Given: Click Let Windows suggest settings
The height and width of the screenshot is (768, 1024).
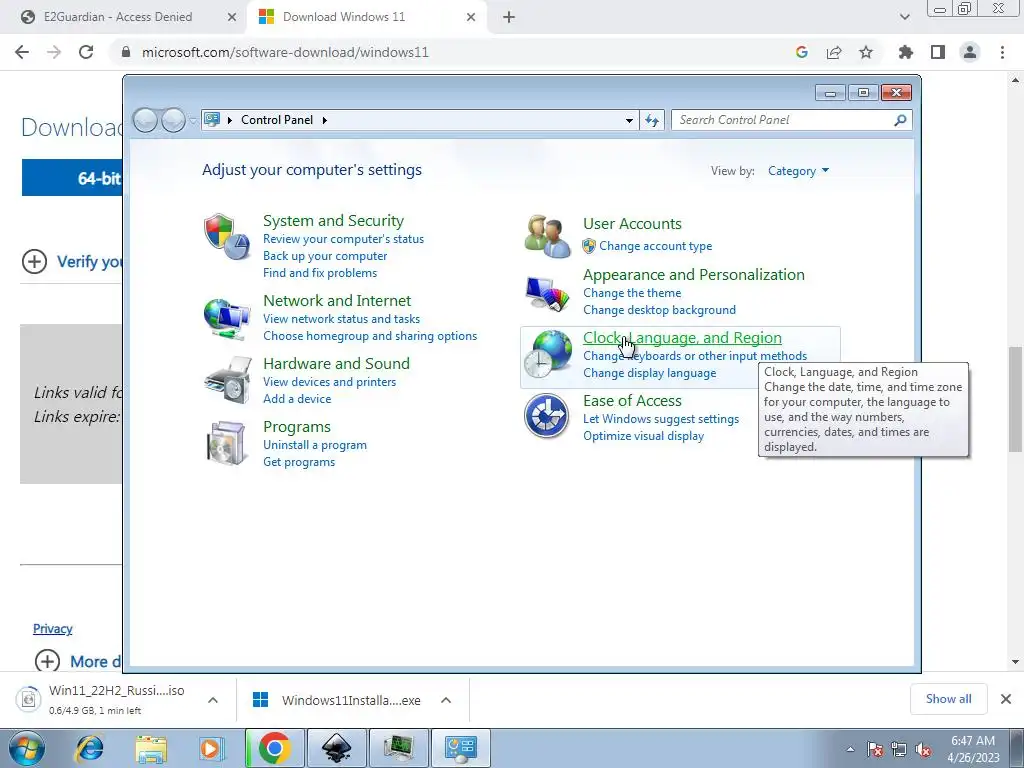Looking at the screenshot, I should 661,419.
